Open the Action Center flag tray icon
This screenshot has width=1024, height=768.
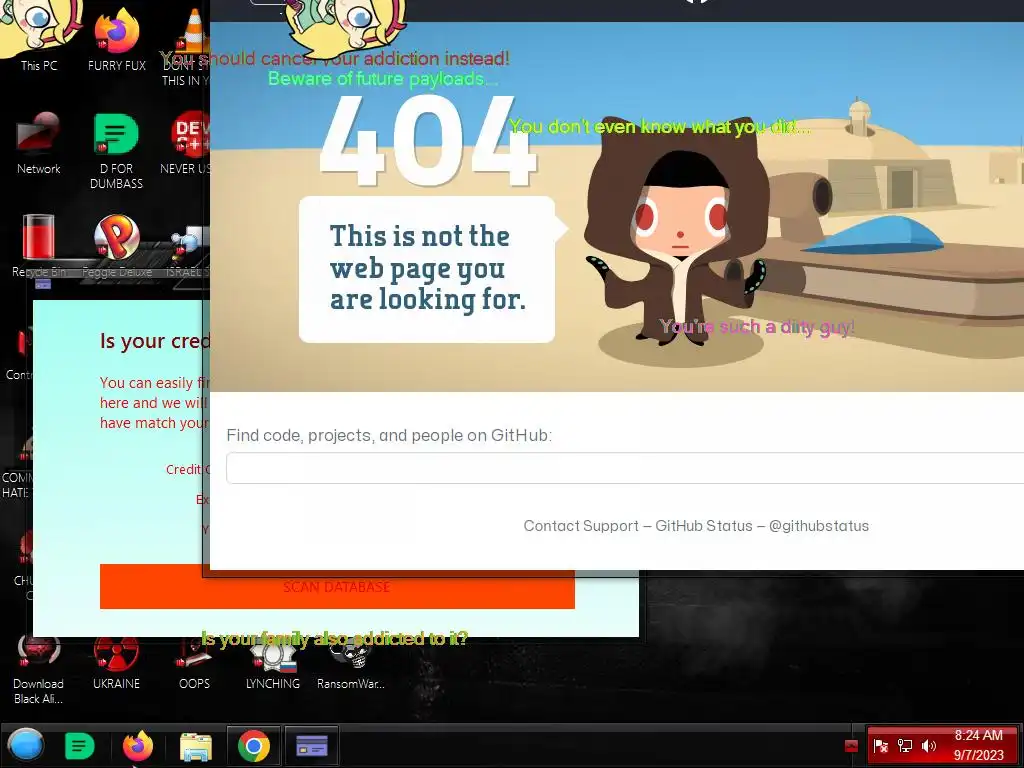click(880, 746)
